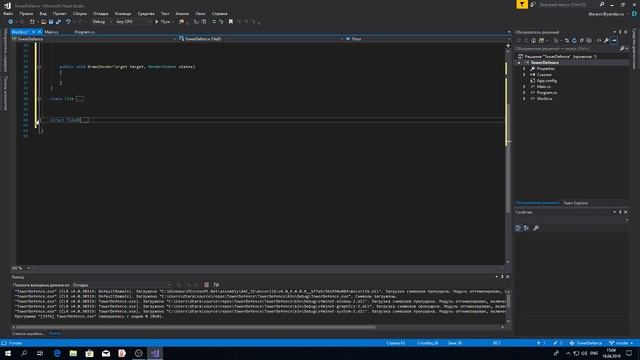The height and width of the screenshot is (360, 640).
Task: Click the Bookmark icon in the toolbar
Action: 231,22
